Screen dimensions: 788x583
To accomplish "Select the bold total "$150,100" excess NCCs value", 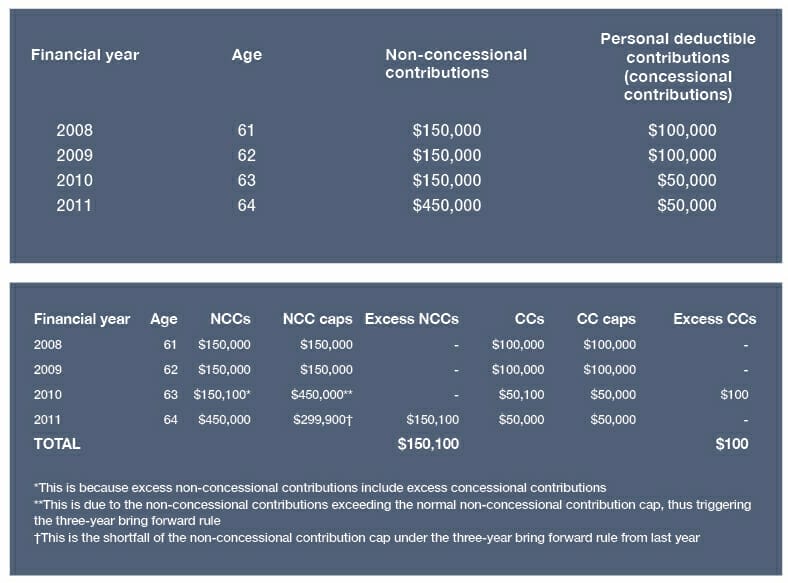I will [428, 443].
